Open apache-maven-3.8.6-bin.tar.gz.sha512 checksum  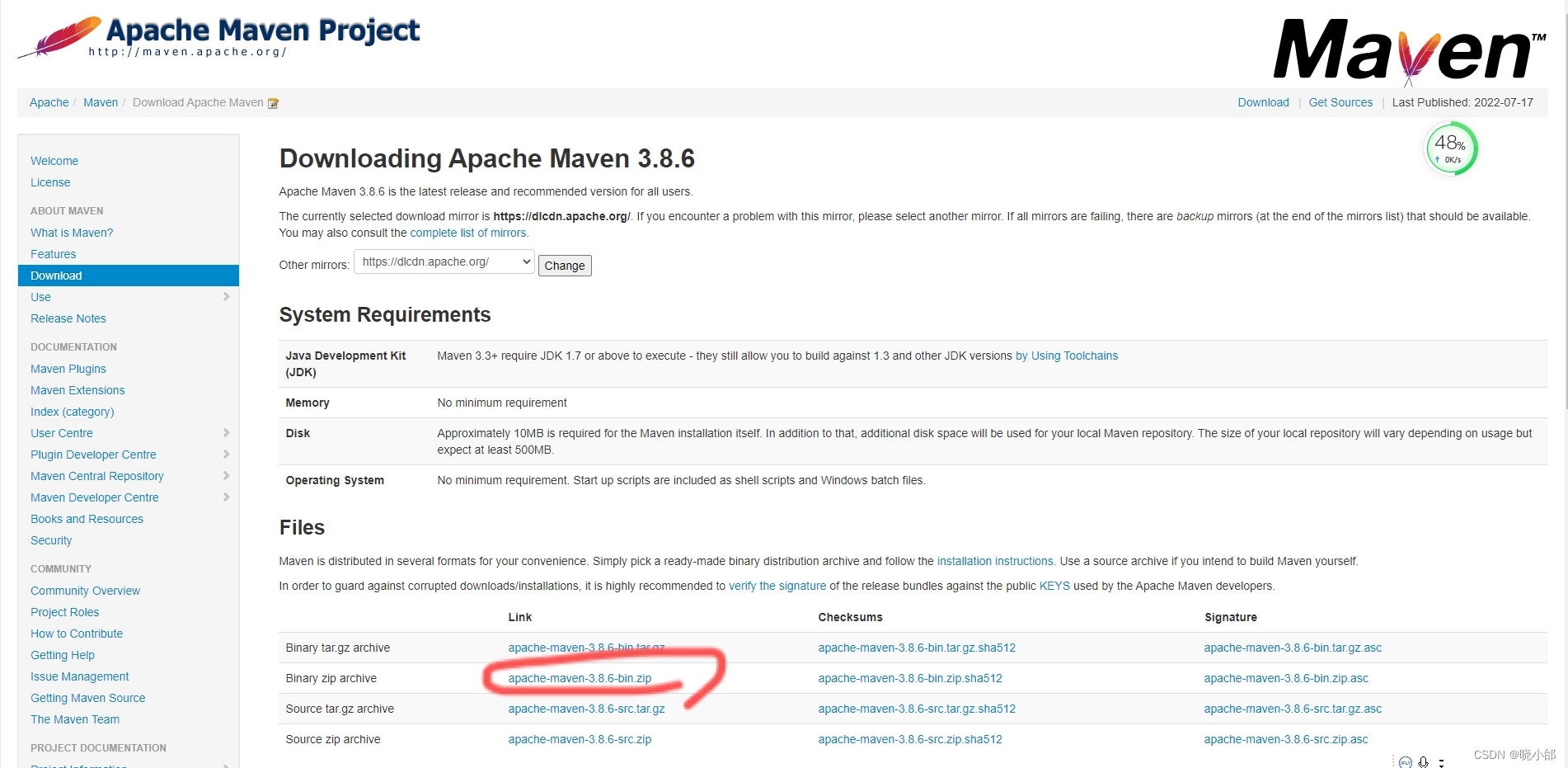(x=917, y=648)
